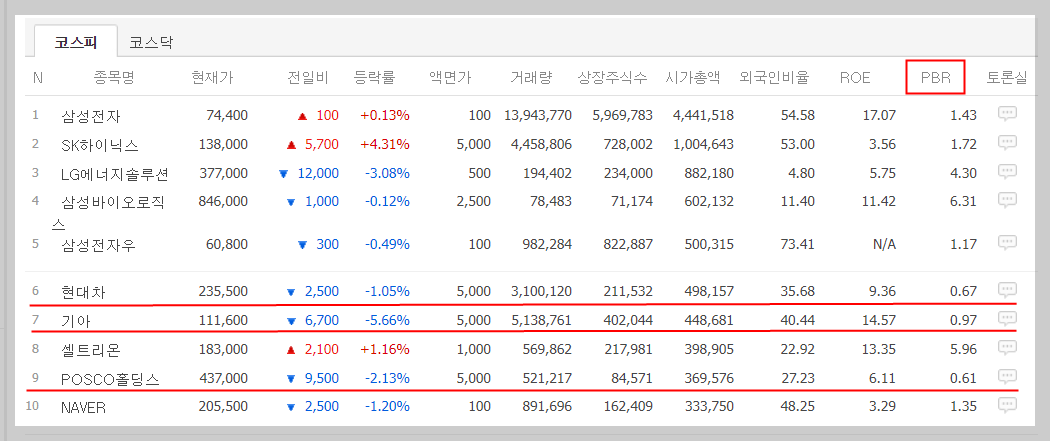1050x441 pixels.
Task: Switch to the 코스닥 tab
Action: point(151,43)
